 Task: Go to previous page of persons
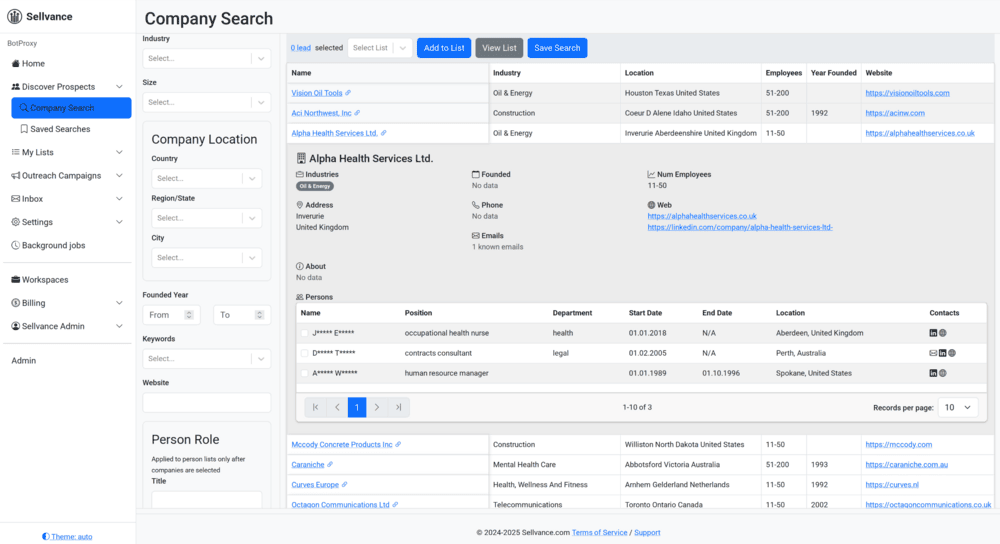click(x=337, y=407)
